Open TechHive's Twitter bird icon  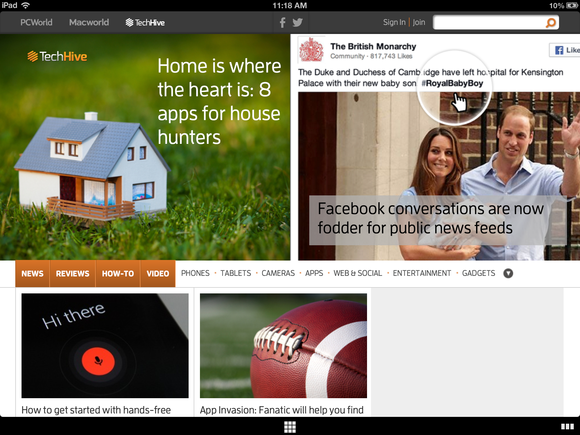[x=297, y=23]
